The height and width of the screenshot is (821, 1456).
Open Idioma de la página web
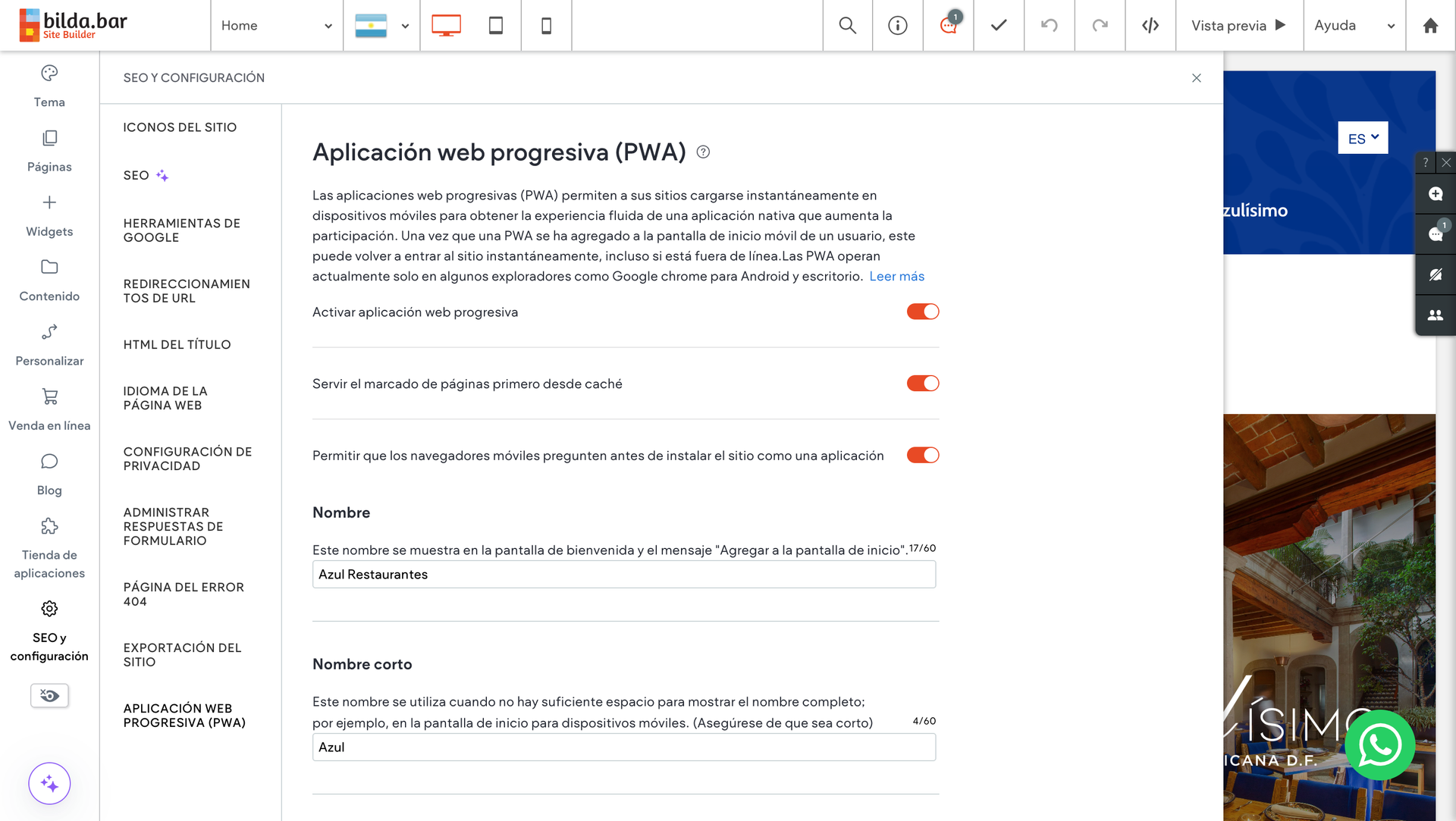click(165, 398)
